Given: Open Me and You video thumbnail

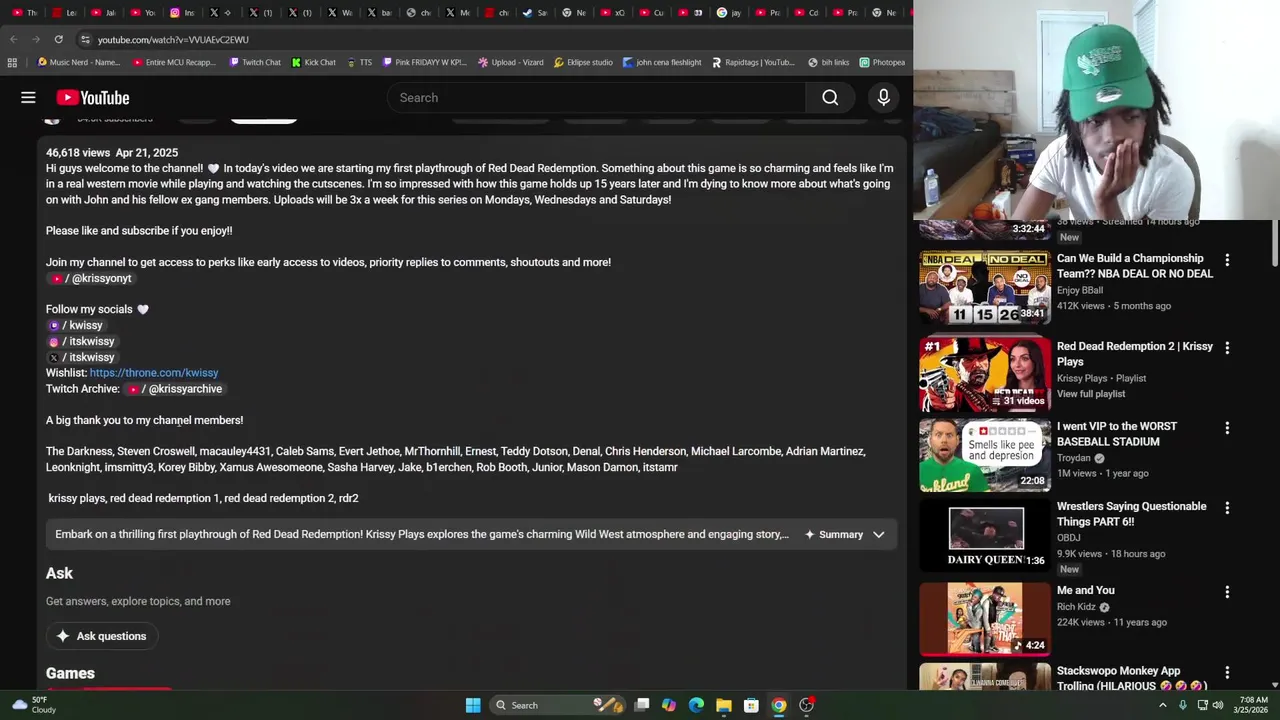Looking at the screenshot, I should tap(985, 619).
